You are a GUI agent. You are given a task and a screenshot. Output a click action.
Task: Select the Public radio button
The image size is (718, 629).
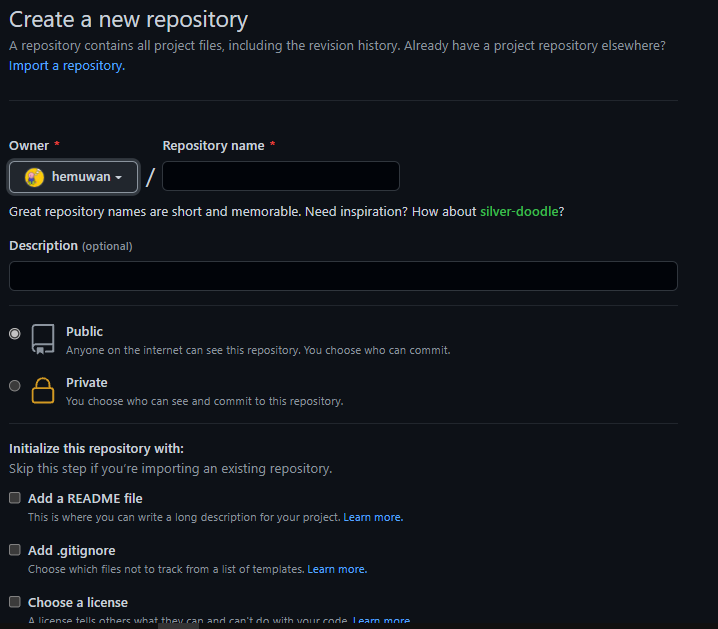coord(15,334)
